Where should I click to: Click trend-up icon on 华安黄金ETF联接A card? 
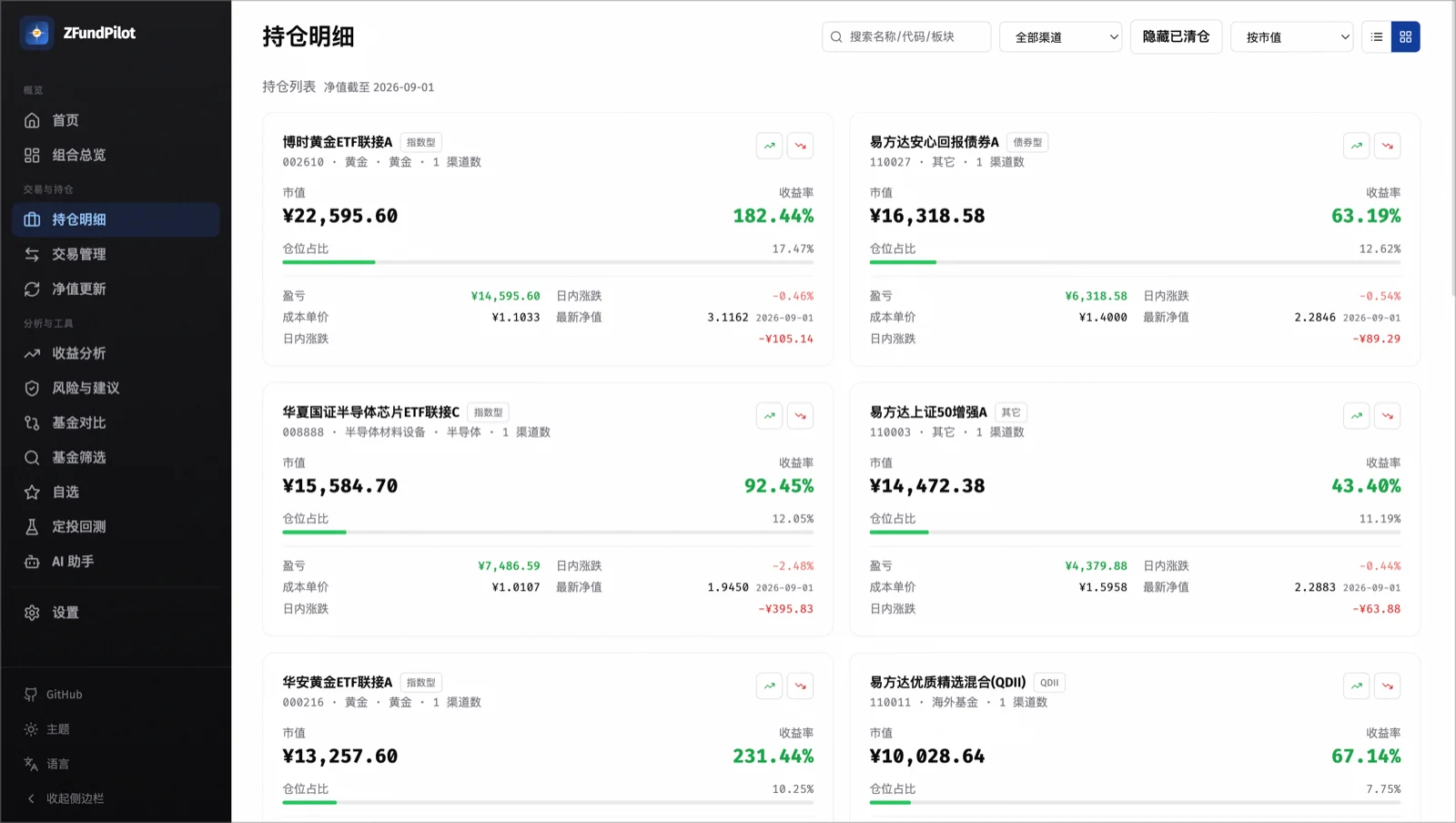(770, 686)
